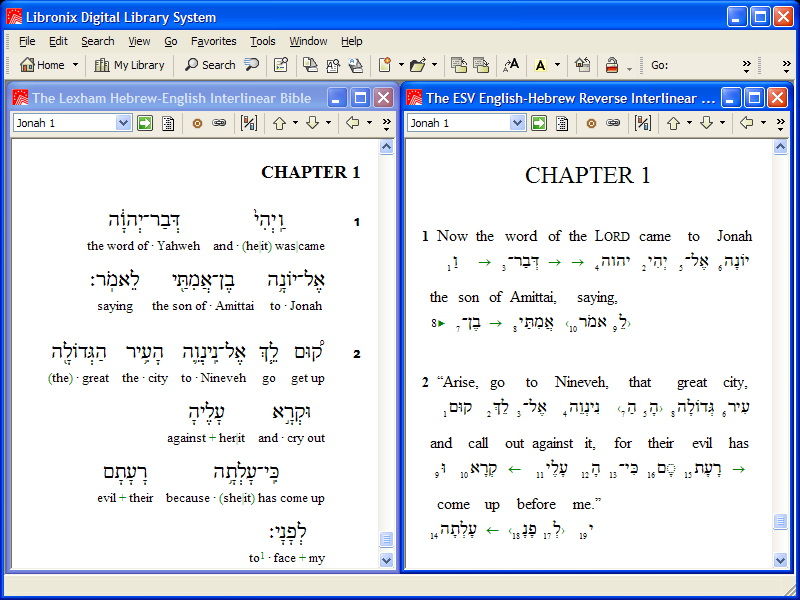Click the My Library button
800x600 pixels.
(129, 65)
